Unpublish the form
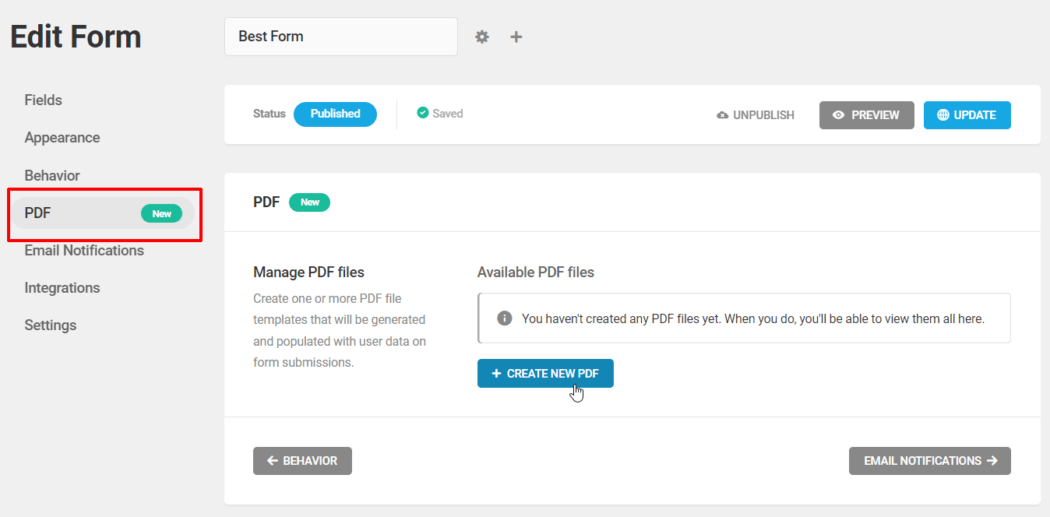The image size is (1050, 517). [x=755, y=115]
